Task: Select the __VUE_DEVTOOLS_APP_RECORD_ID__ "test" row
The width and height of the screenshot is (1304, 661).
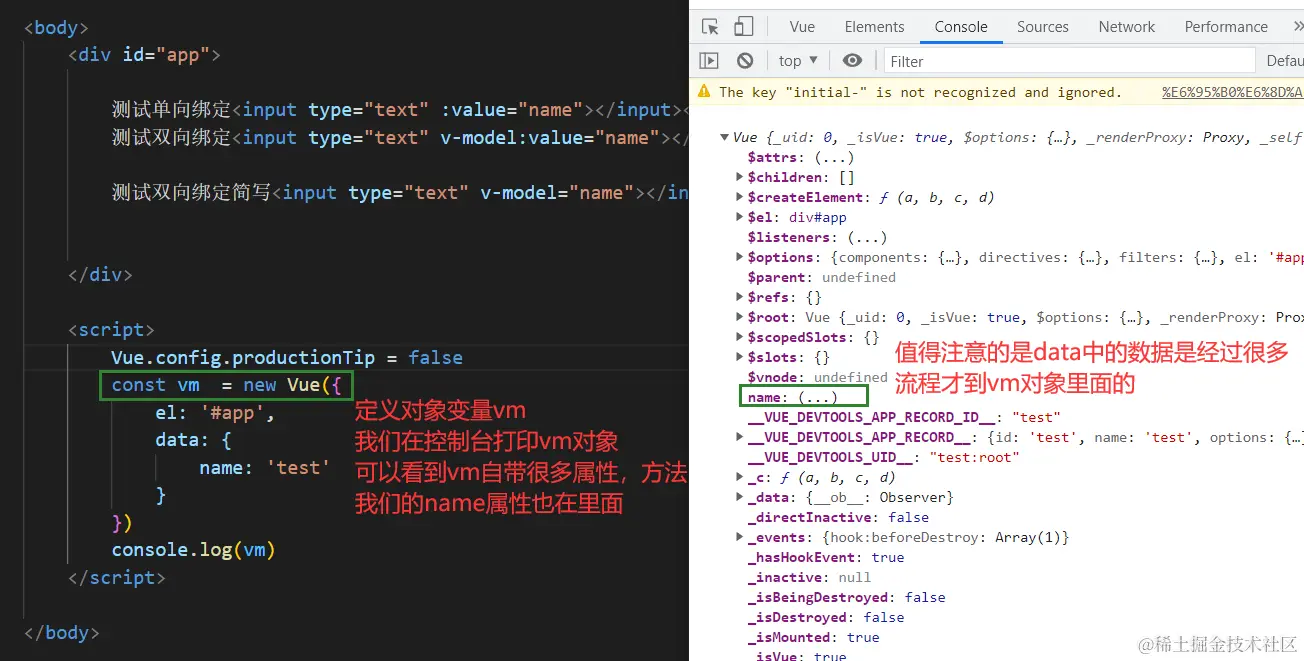Action: click(904, 418)
